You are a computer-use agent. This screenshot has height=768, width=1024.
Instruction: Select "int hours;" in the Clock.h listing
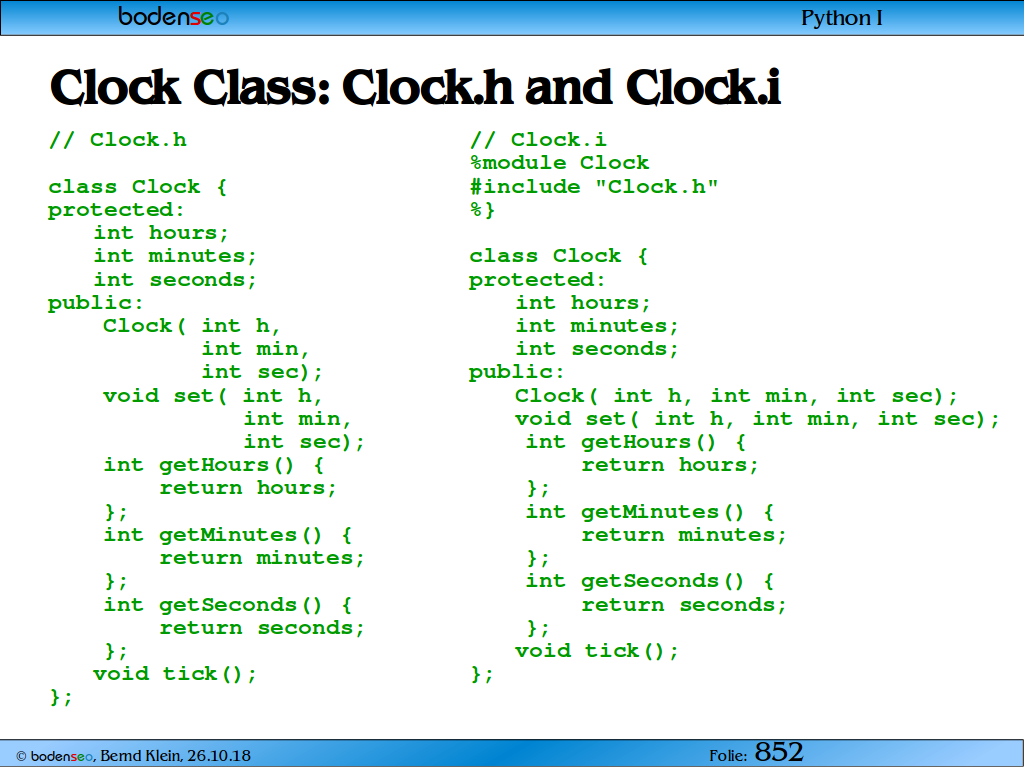[x=161, y=233]
